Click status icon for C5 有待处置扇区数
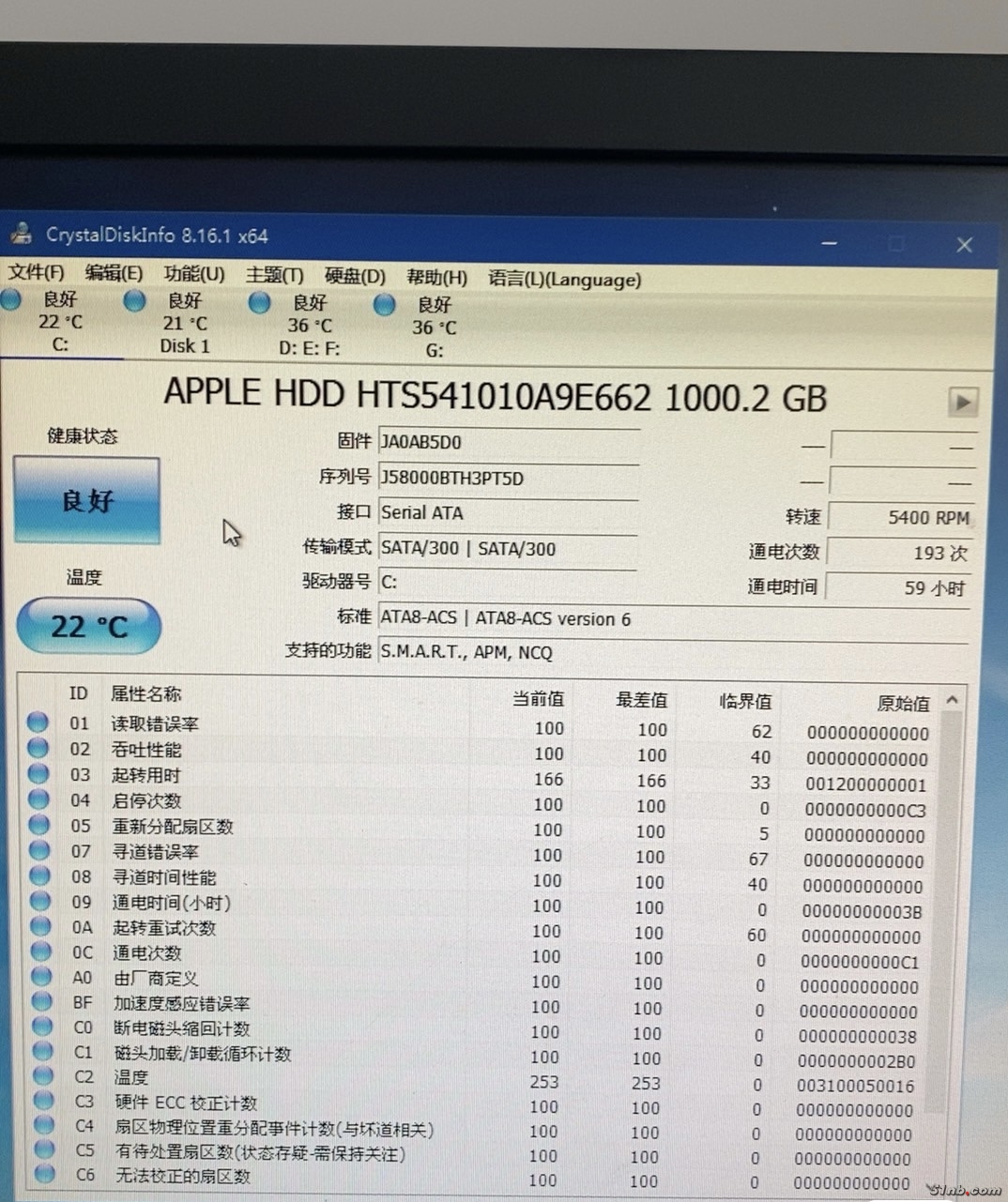Screen dimensions: 1008x1202 pos(45,1149)
